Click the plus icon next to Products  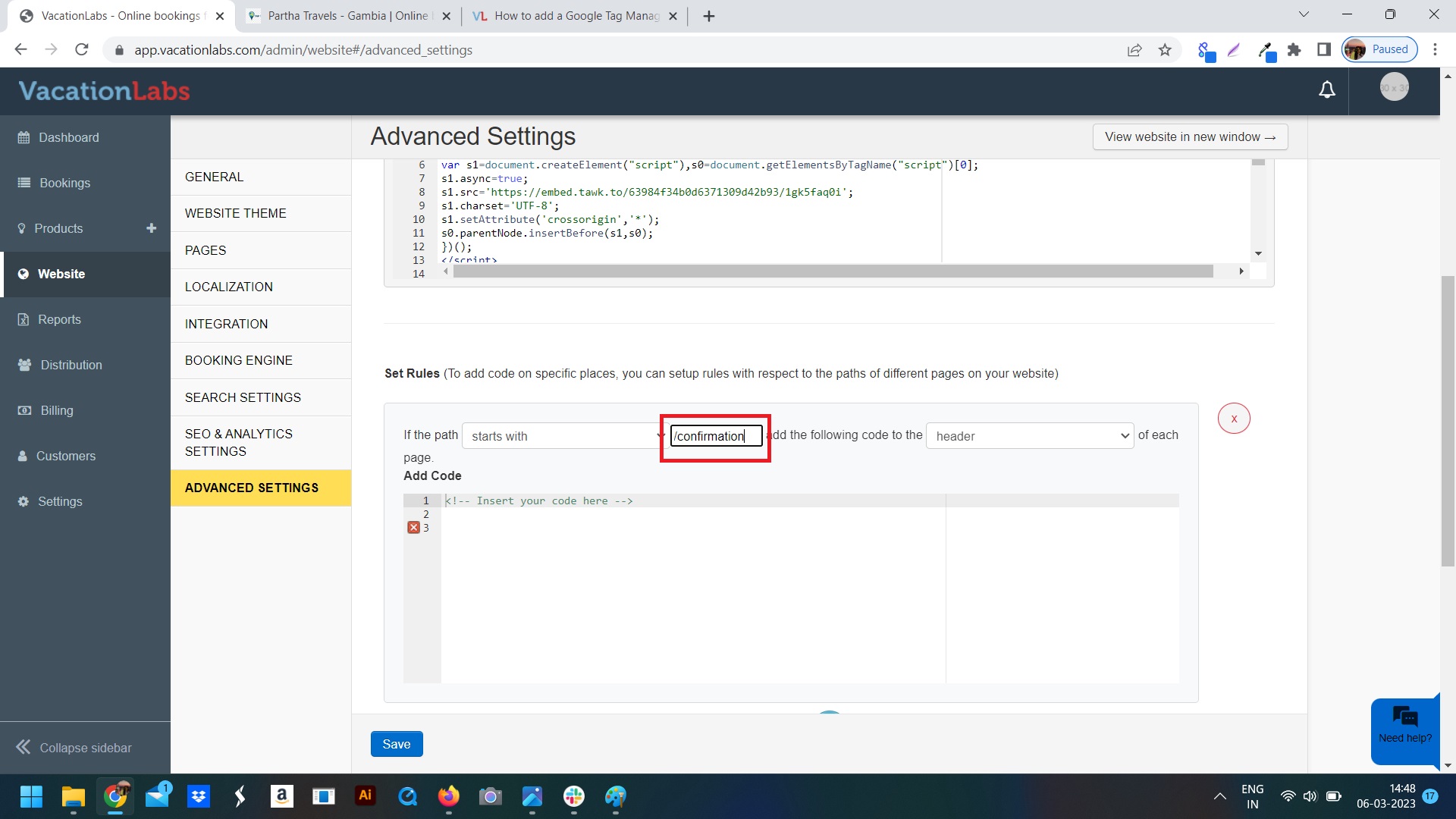[151, 228]
